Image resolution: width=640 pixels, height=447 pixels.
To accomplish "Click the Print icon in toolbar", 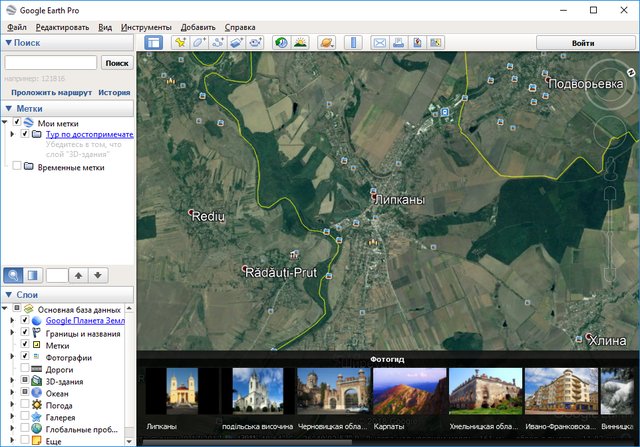I will pos(398,43).
